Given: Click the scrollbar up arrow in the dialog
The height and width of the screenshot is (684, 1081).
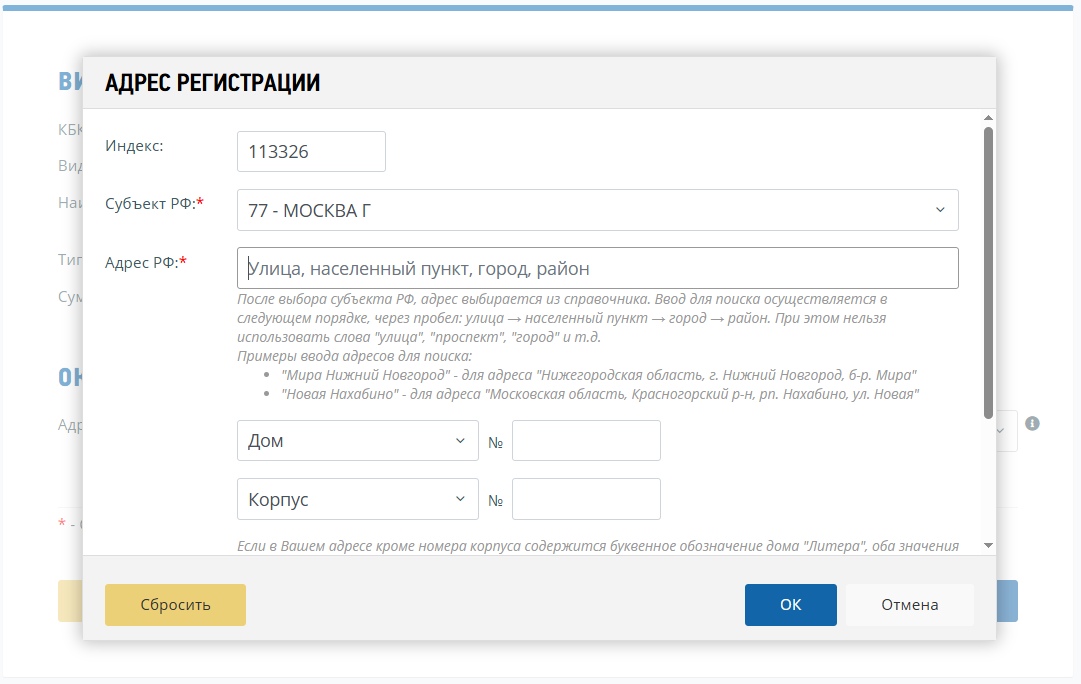Looking at the screenshot, I should (989, 115).
